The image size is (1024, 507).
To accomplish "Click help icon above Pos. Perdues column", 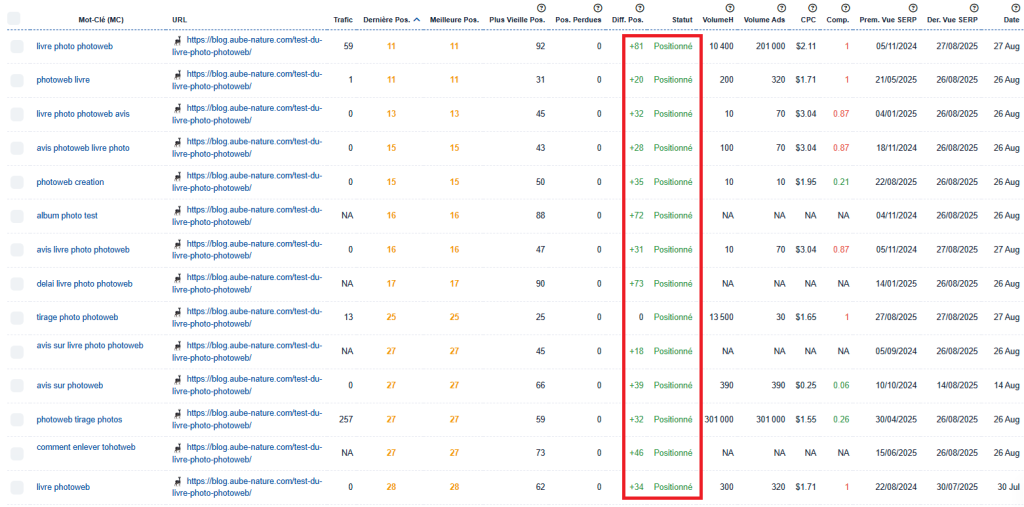I will pos(599,8).
